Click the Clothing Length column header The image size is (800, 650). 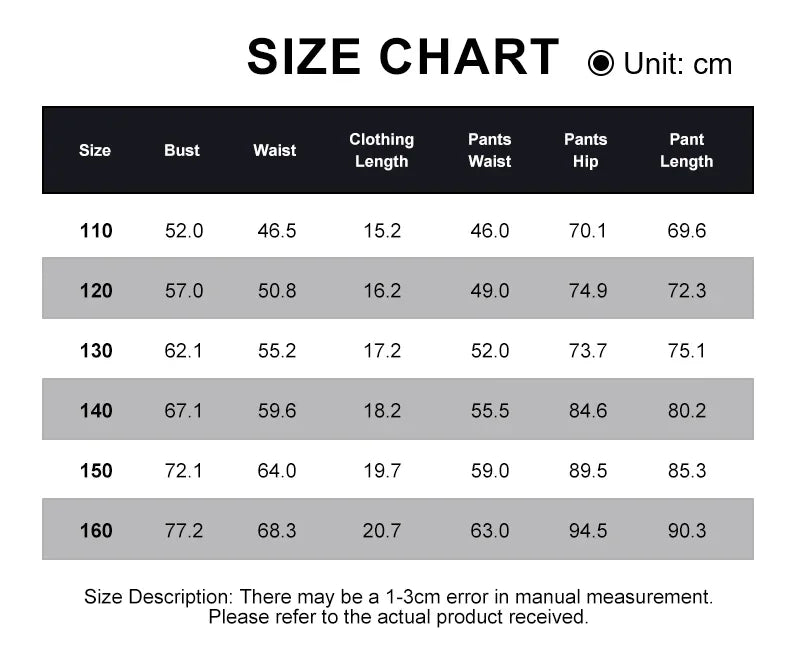(x=381, y=150)
